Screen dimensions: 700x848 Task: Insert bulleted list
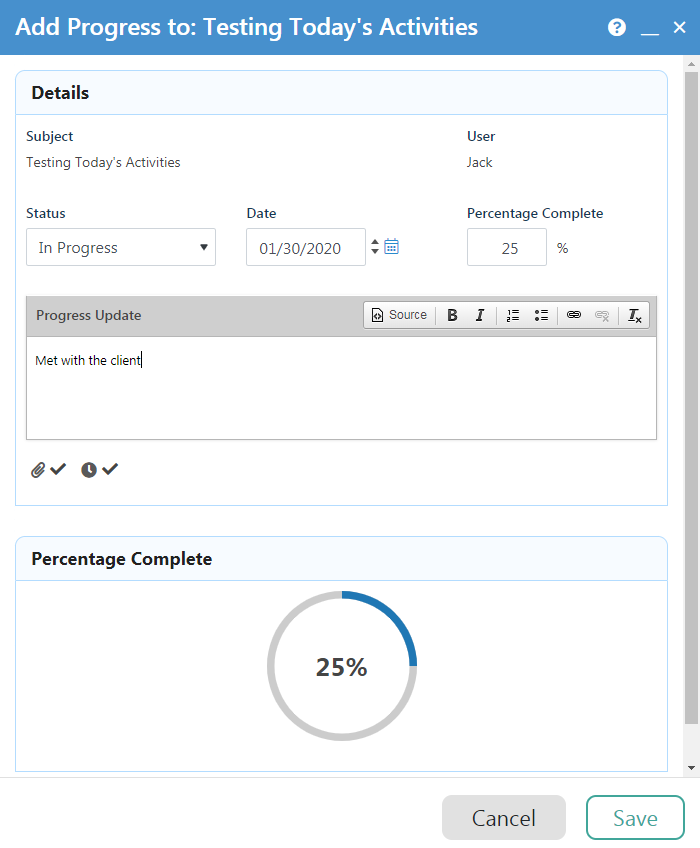pos(541,315)
